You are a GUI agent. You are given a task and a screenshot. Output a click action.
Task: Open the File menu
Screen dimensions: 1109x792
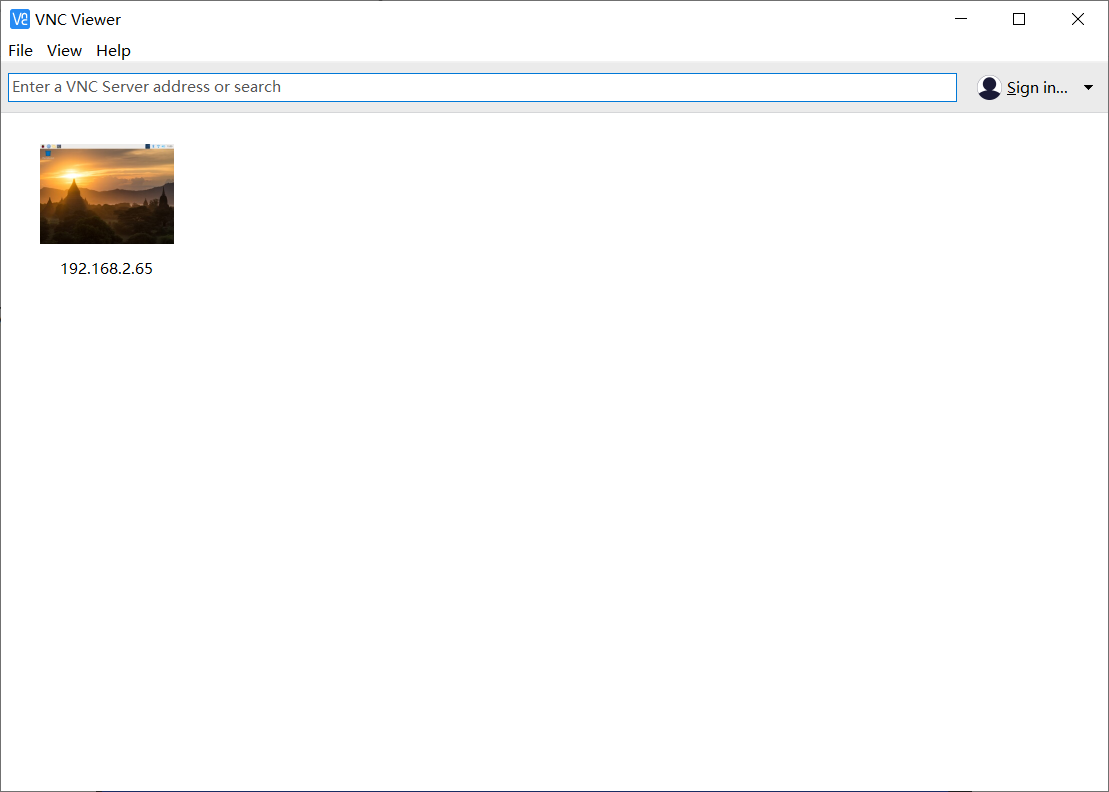tap(21, 51)
